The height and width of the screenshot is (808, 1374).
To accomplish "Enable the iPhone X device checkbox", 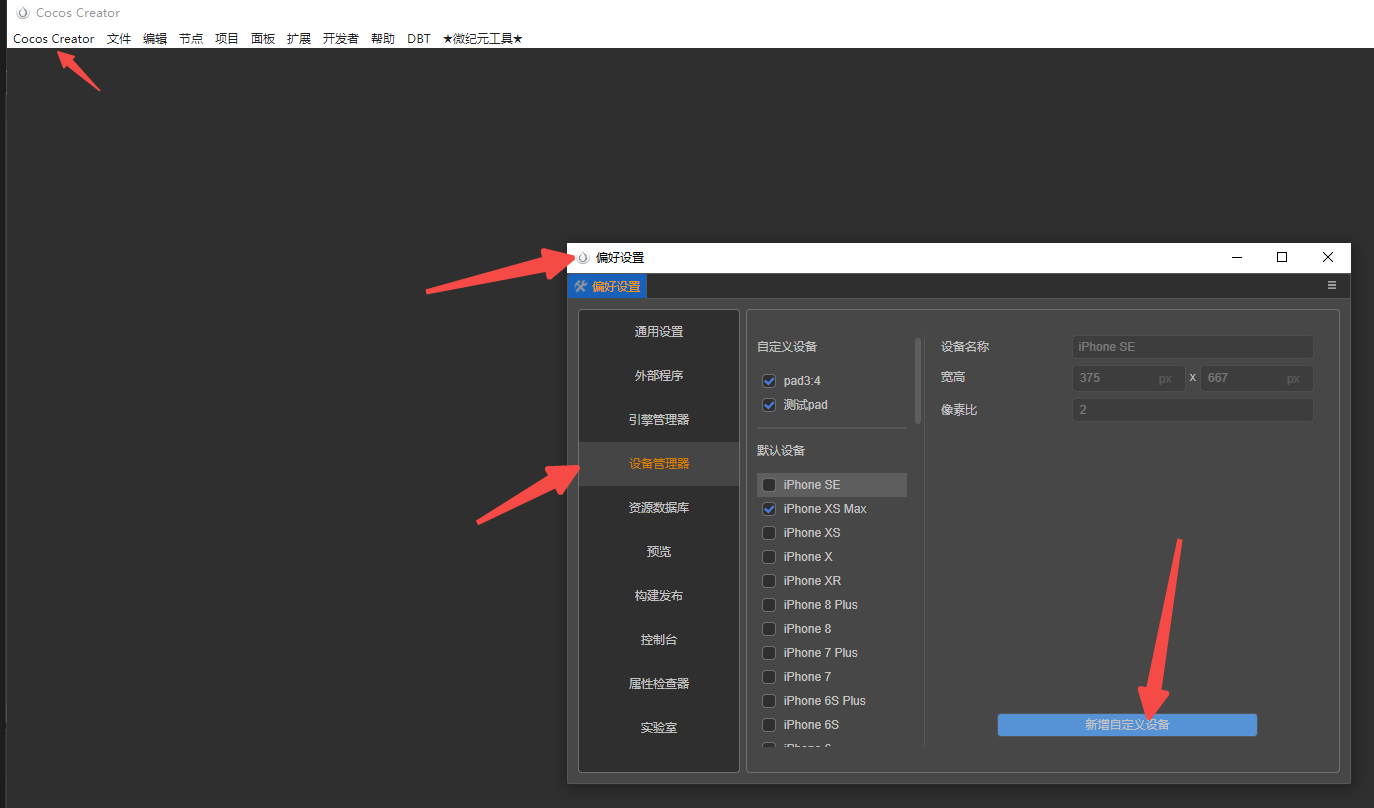I will [769, 557].
